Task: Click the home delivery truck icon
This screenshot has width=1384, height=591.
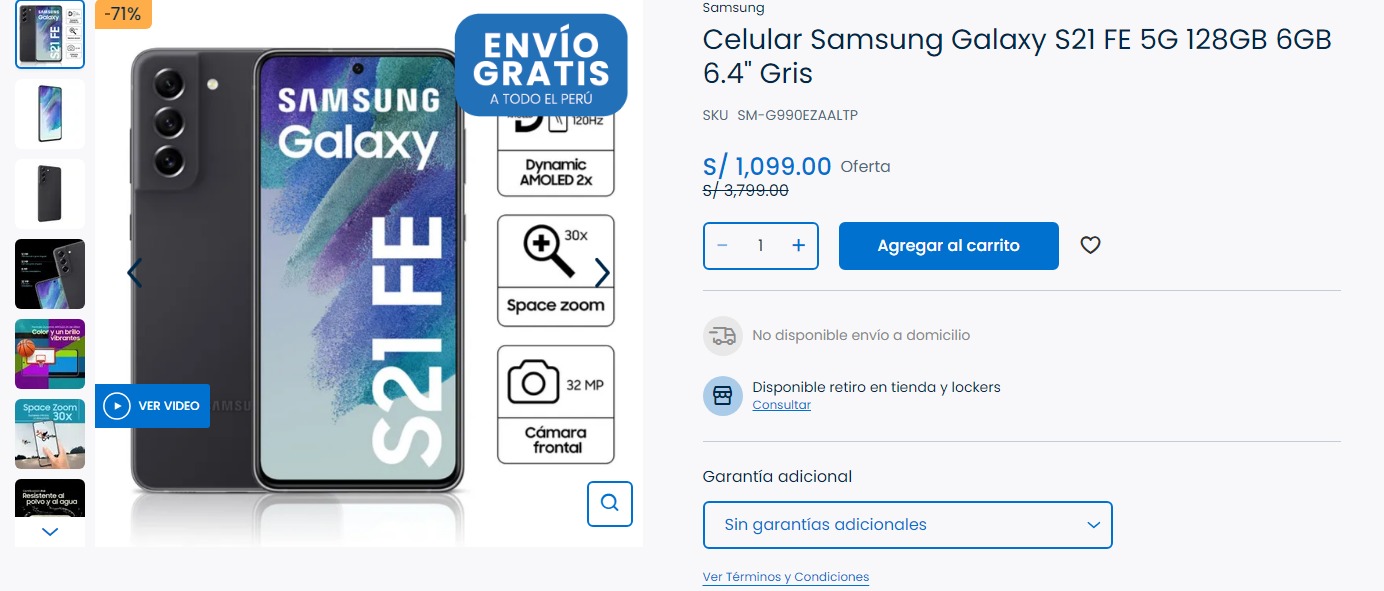Action: click(x=723, y=336)
